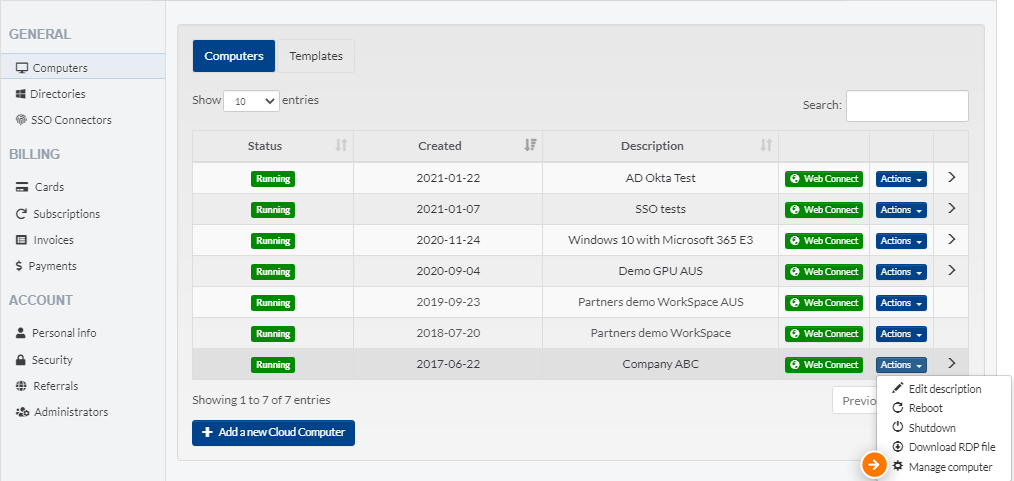Click into the Search input field

pos(907,106)
